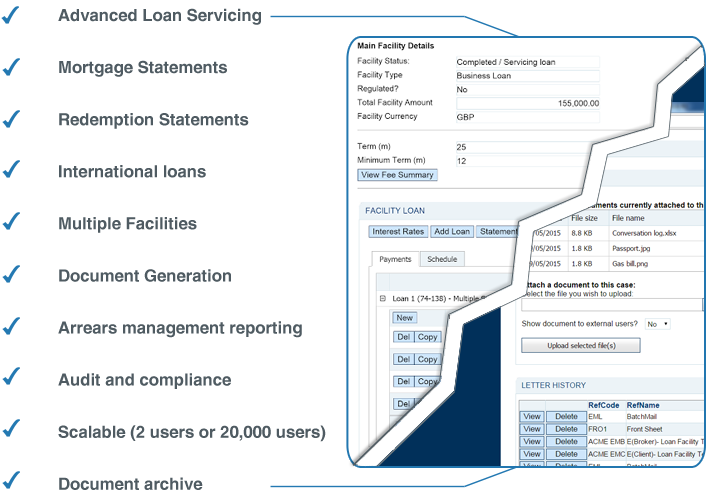Open the Show document to external users dropdown

coord(657,324)
